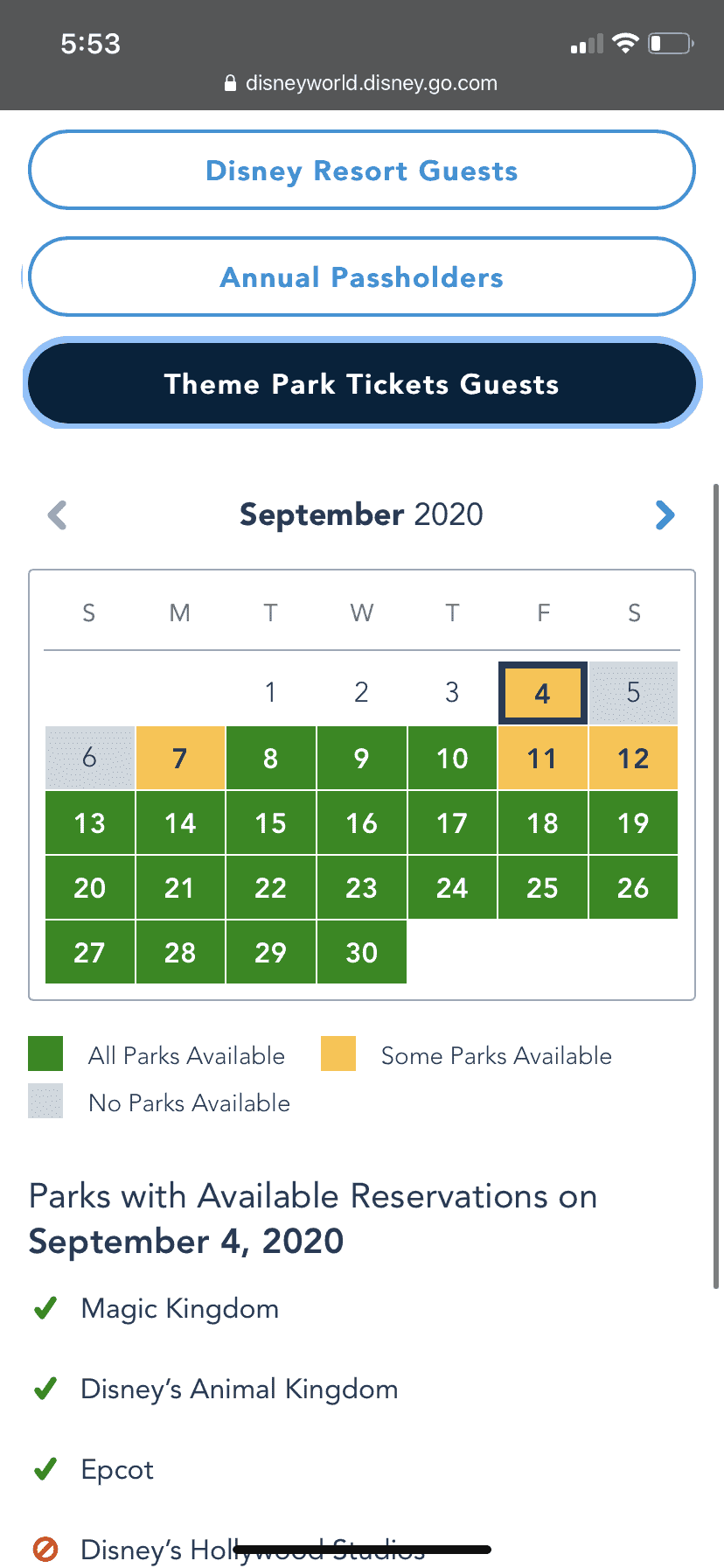Pick September 7 on the calendar

pos(180,758)
